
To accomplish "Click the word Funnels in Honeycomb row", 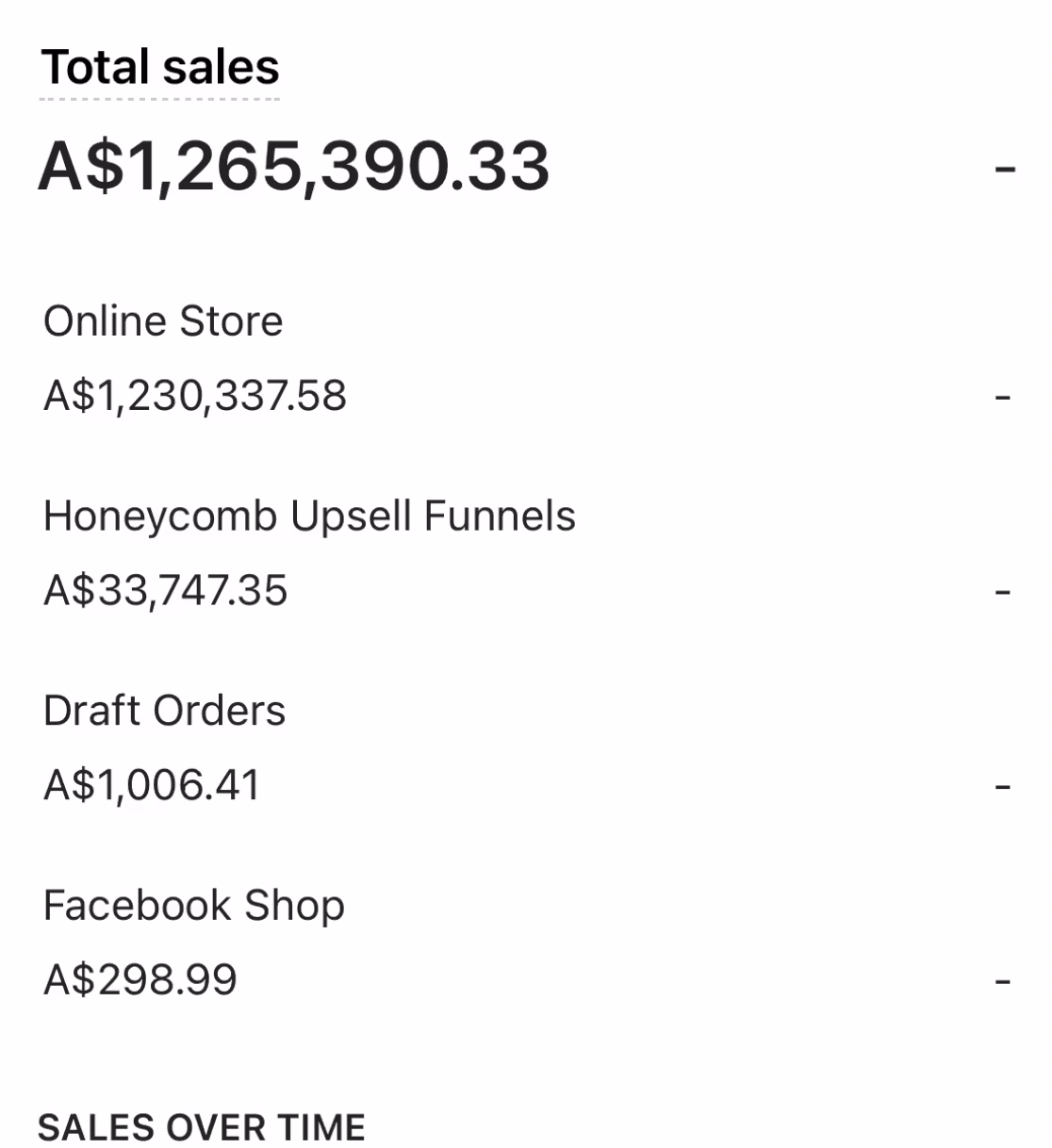I will tap(500, 517).
